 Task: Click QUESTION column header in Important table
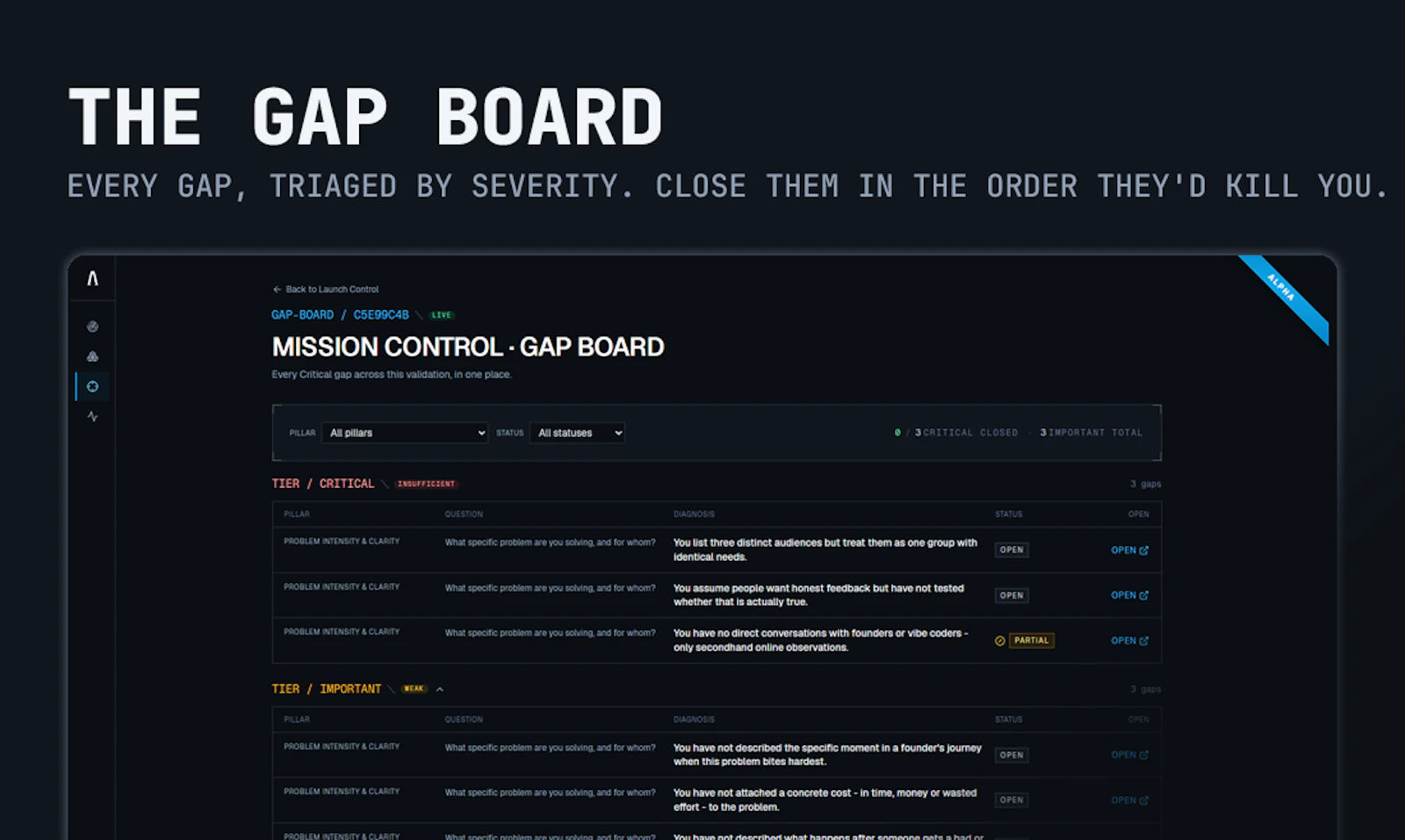coord(464,720)
